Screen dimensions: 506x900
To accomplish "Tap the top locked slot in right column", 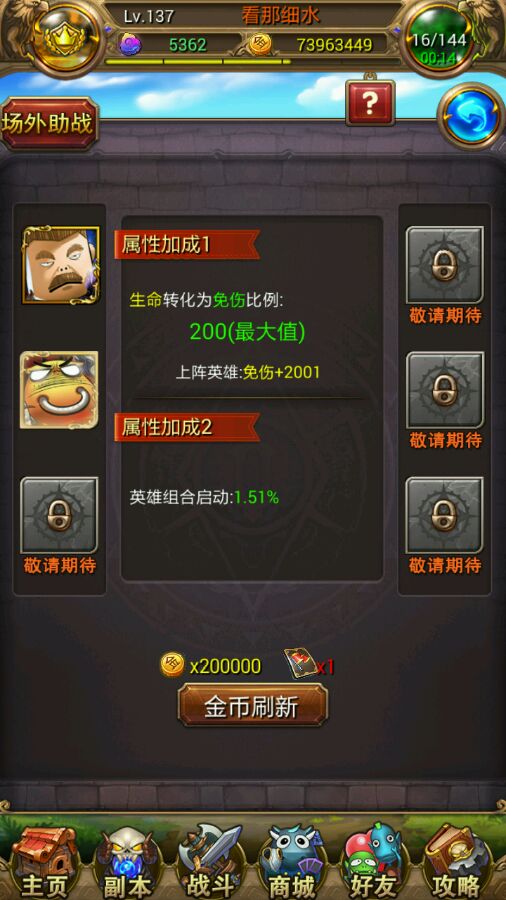I will click(445, 265).
